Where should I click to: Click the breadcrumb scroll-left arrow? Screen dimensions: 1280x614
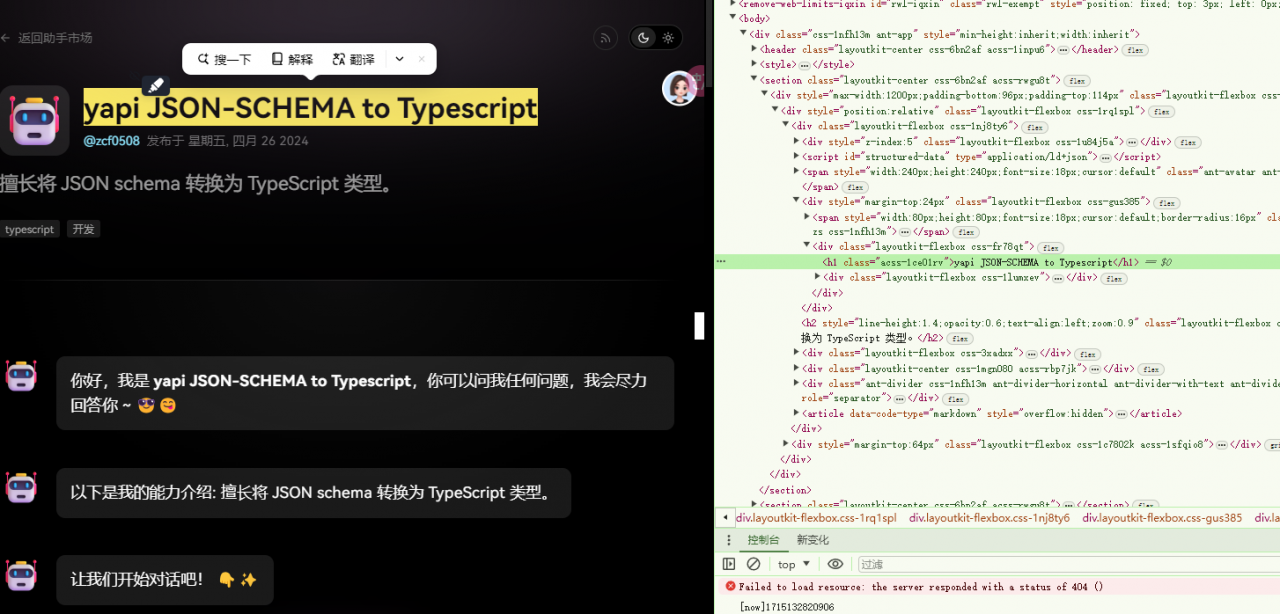tap(725, 518)
